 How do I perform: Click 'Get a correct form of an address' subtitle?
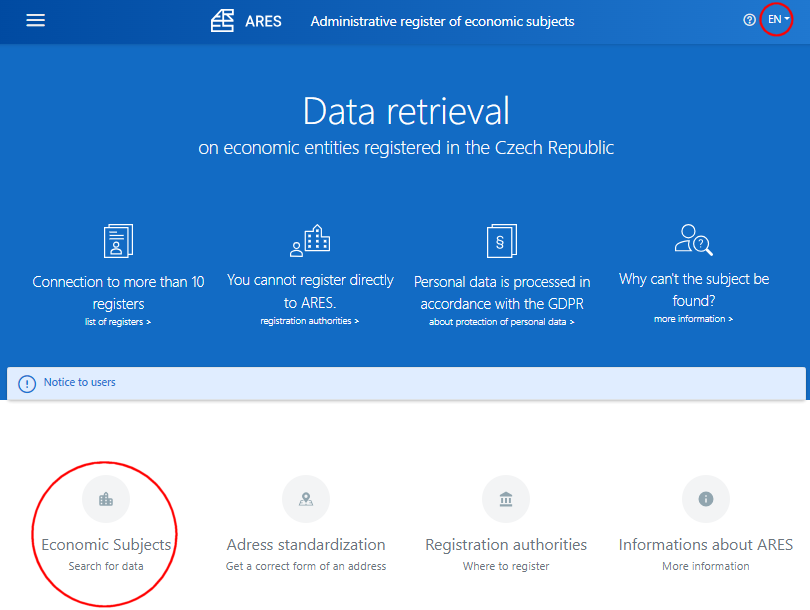coord(306,566)
